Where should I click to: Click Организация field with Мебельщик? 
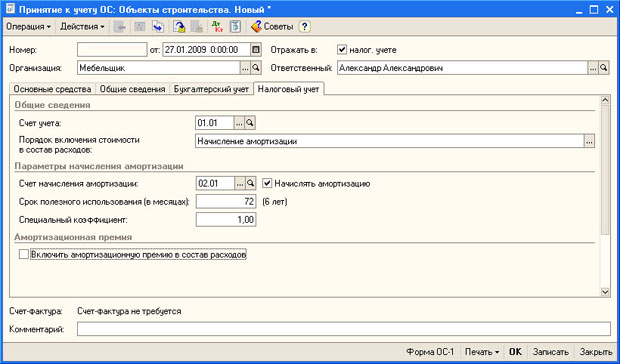(159, 68)
